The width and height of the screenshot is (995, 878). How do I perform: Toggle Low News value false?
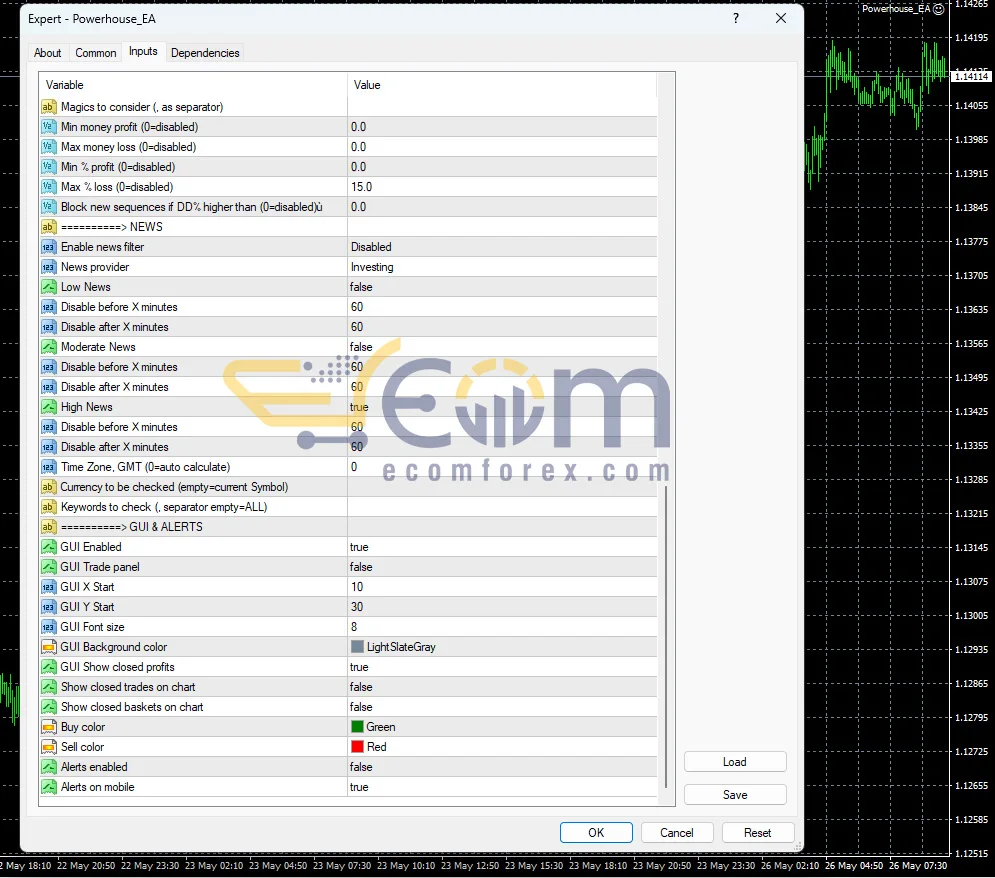pyautogui.click(x=502, y=287)
